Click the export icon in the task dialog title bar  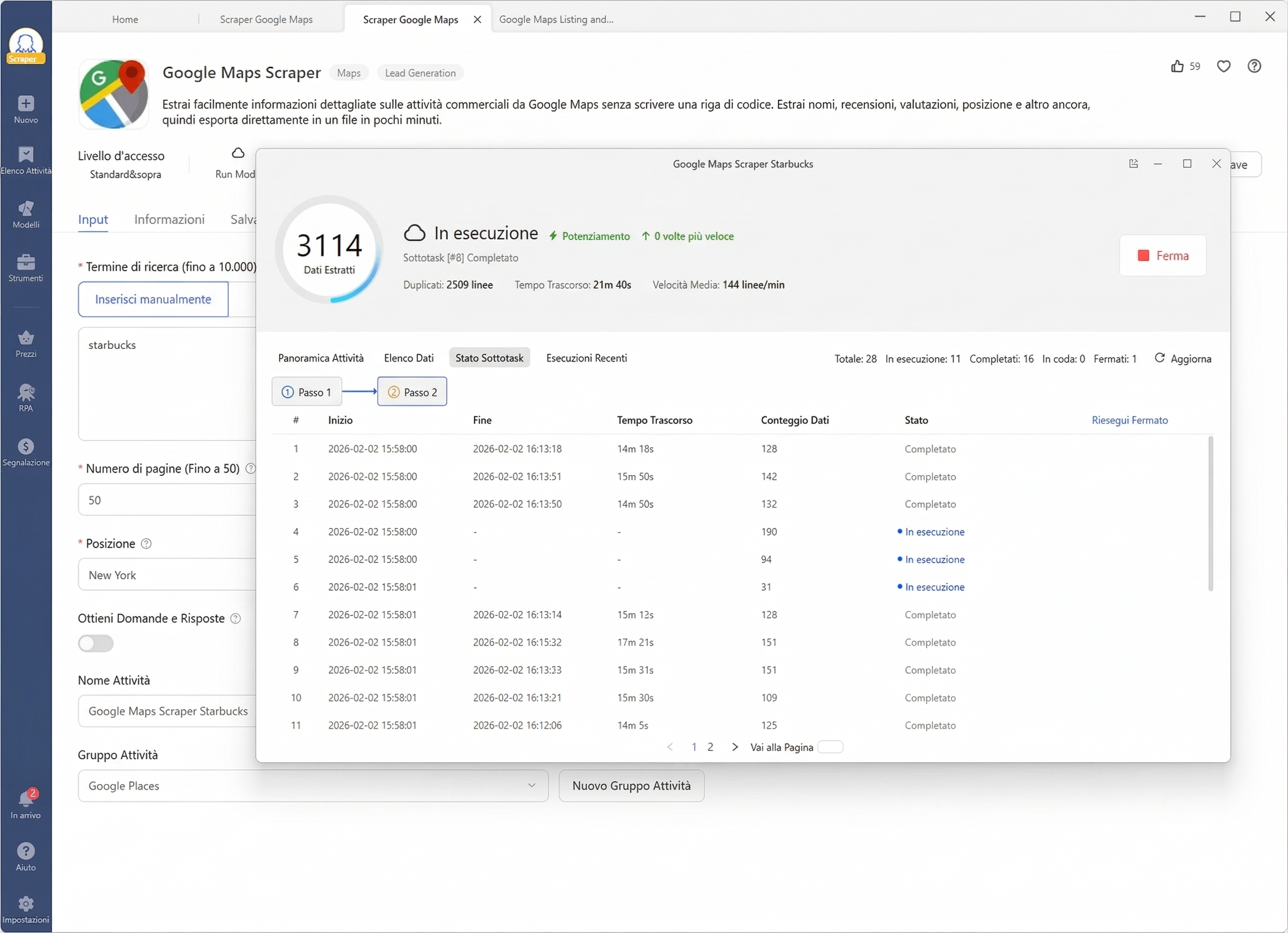coord(1134,164)
